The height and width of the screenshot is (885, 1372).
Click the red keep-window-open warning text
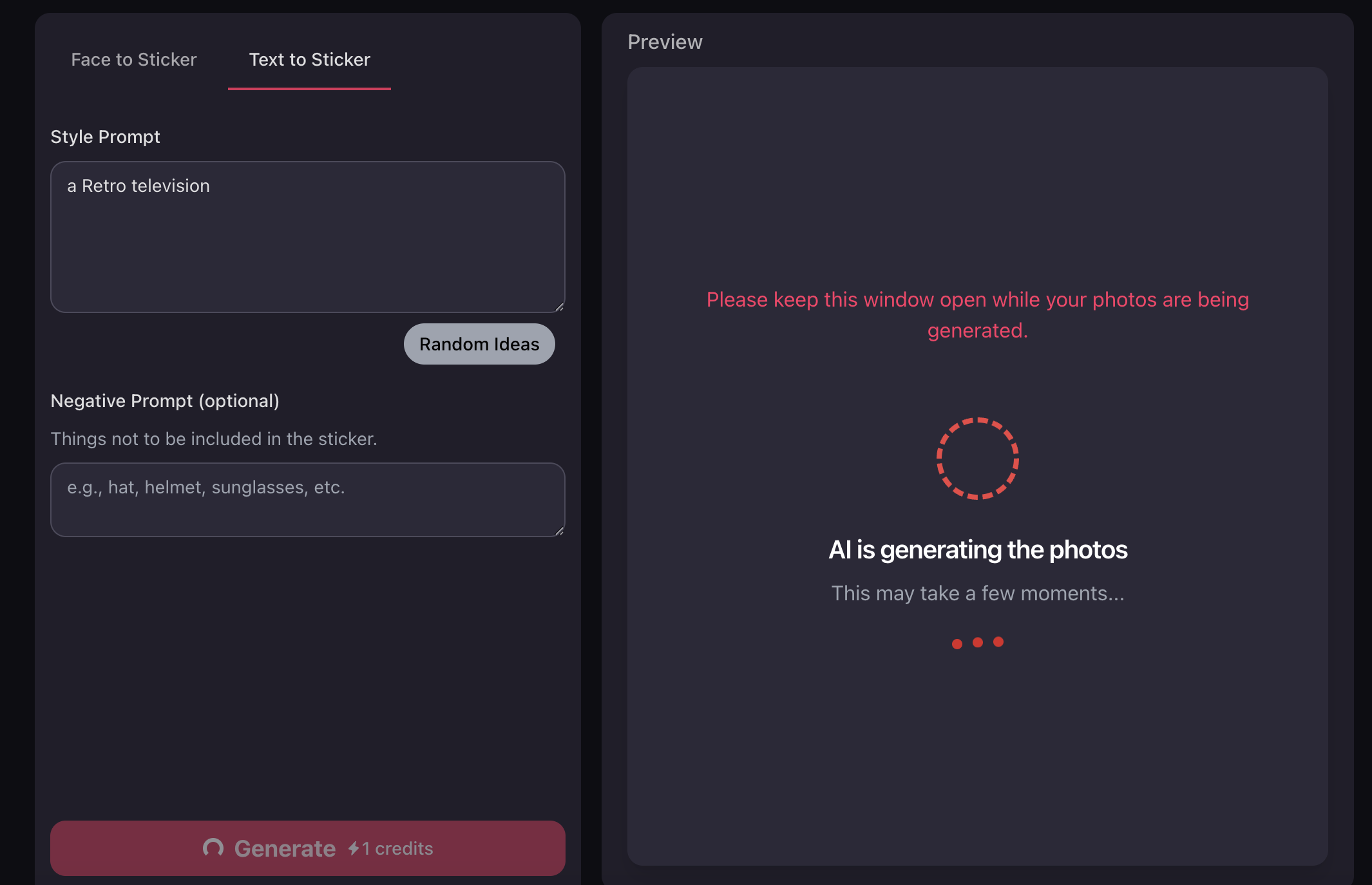click(x=977, y=314)
